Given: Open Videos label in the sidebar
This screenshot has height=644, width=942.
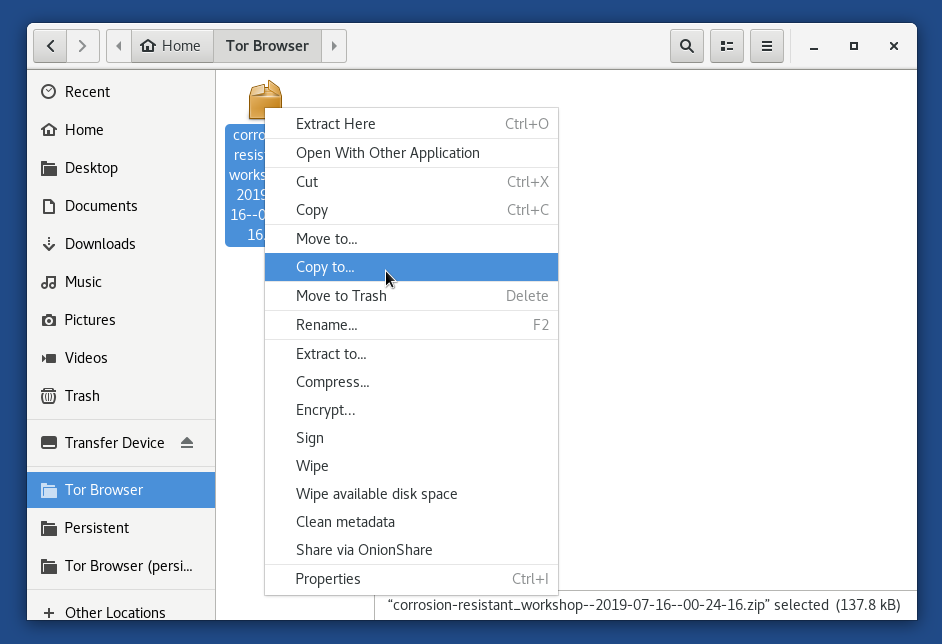Looking at the screenshot, I should [87, 358].
